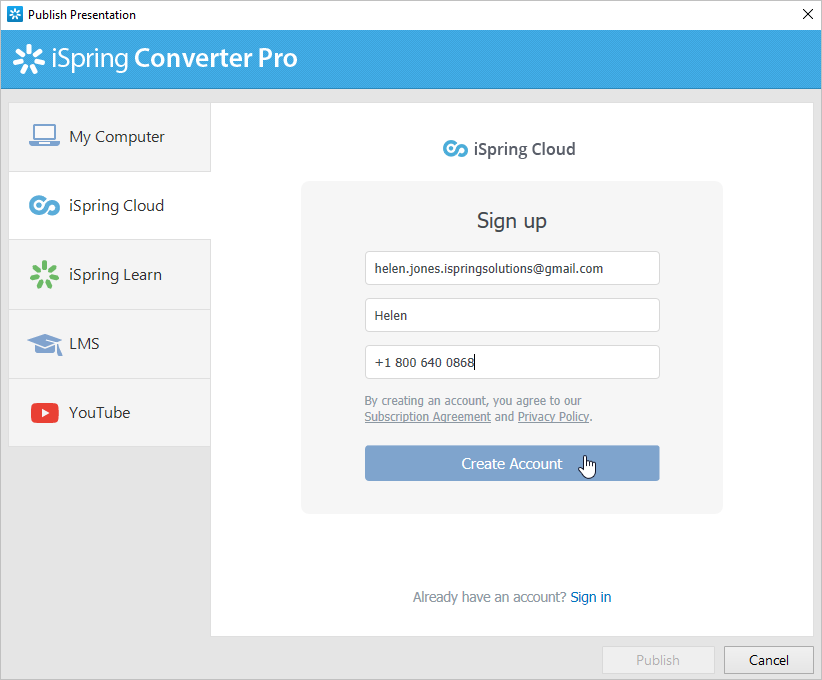Close the Publish Presentation dialog
This screenshot has height=680, width=822.
pyautogui.click(x=808, y=14)
